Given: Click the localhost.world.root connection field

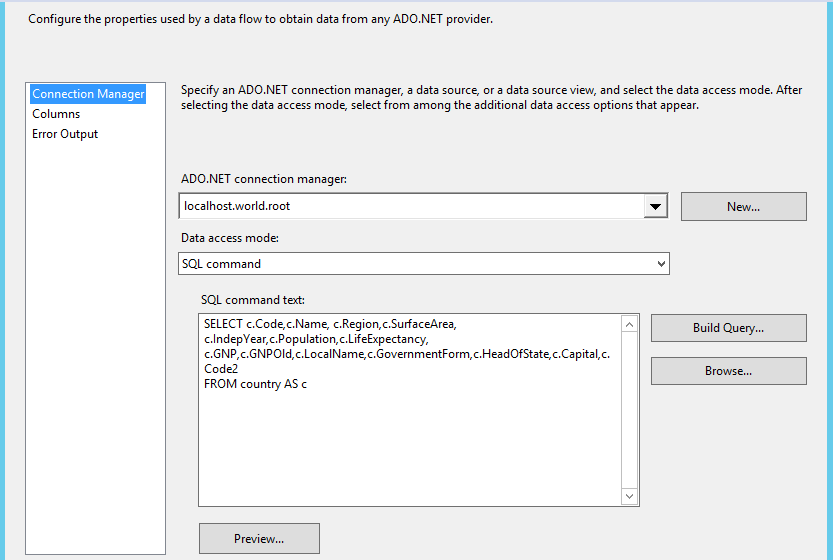Looking at the screenshot, I should point(410,207).
